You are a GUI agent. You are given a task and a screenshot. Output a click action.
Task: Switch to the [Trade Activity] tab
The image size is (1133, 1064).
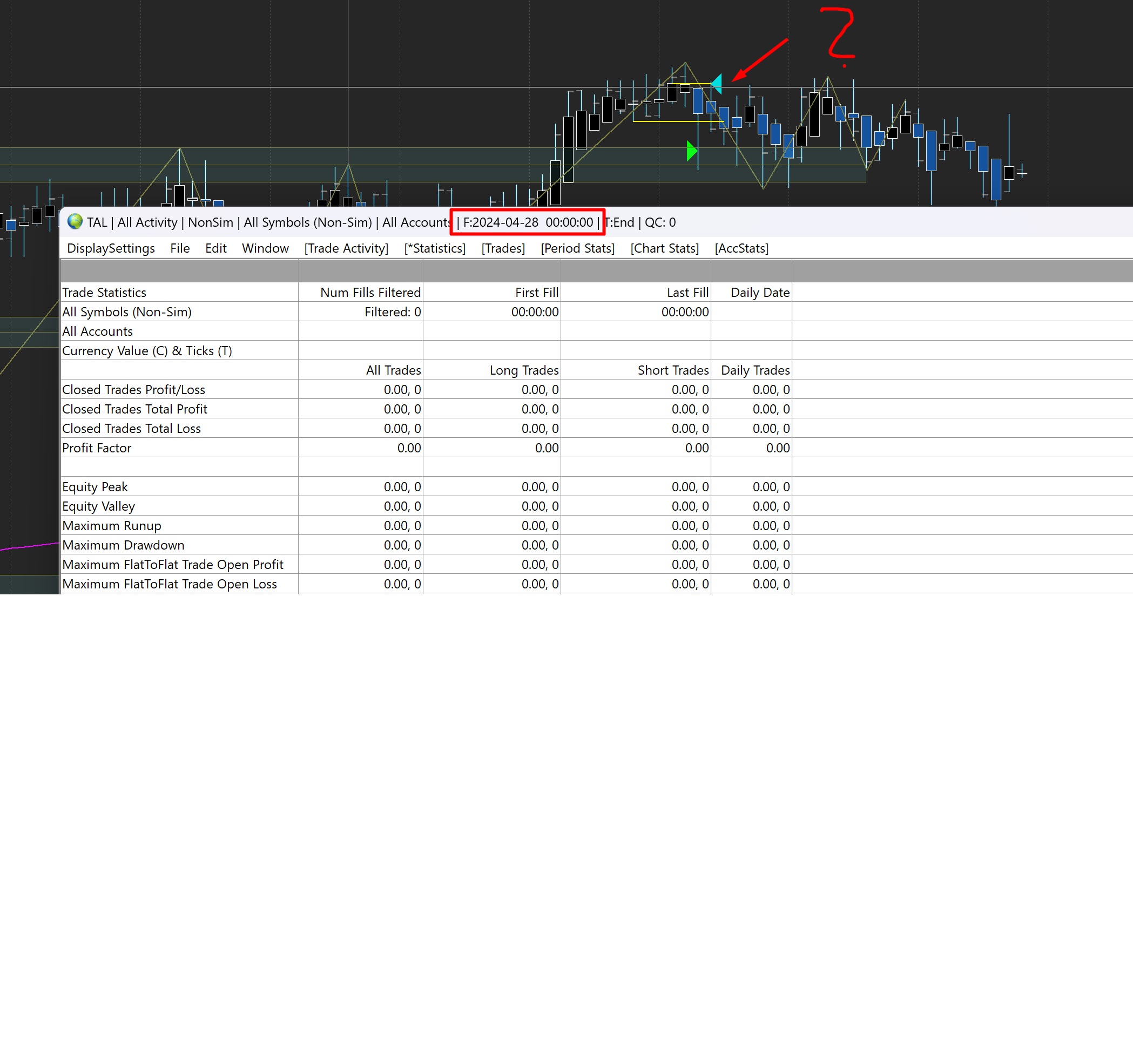346,248
